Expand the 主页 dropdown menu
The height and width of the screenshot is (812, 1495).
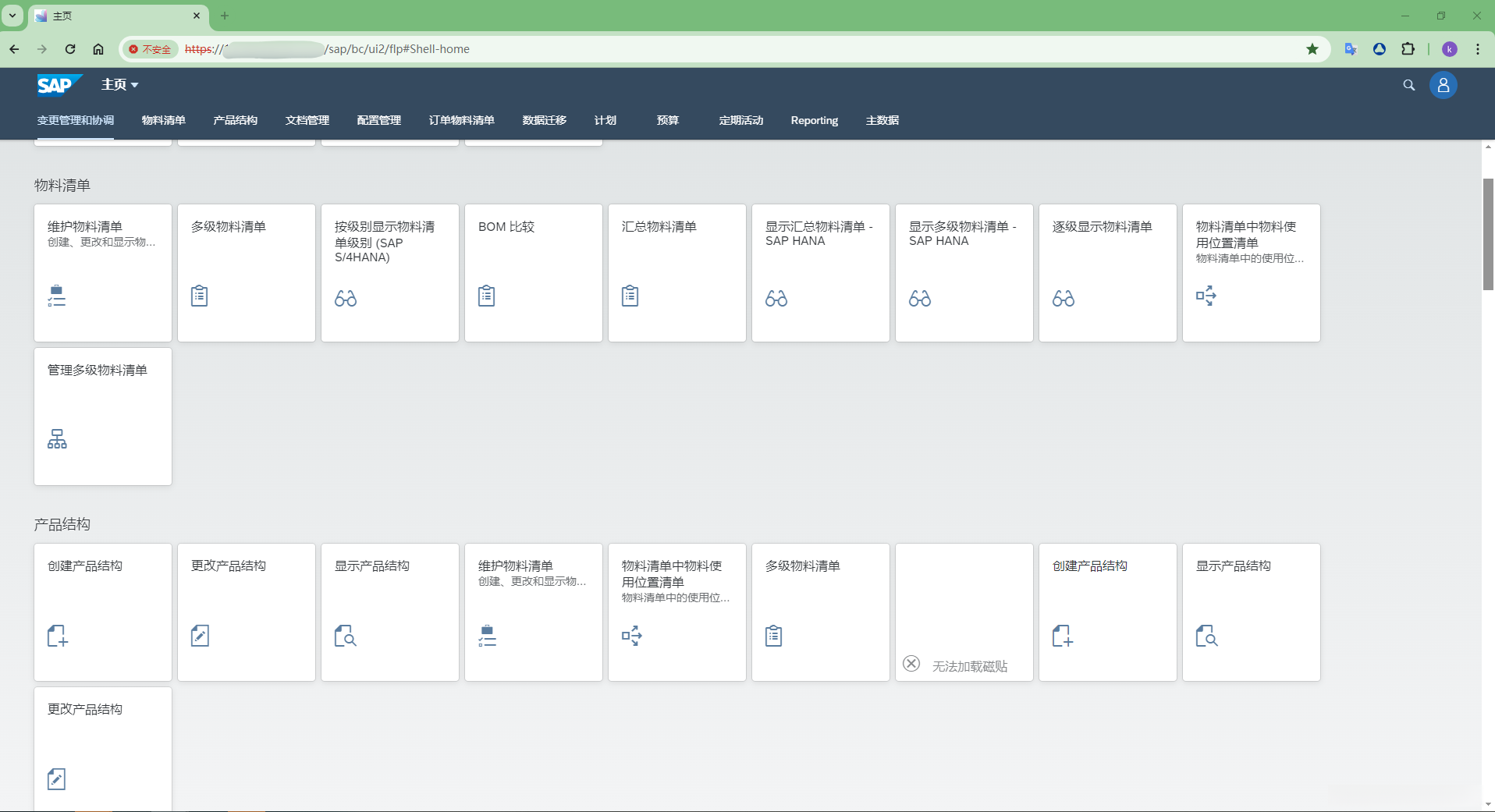click(119, 84)
